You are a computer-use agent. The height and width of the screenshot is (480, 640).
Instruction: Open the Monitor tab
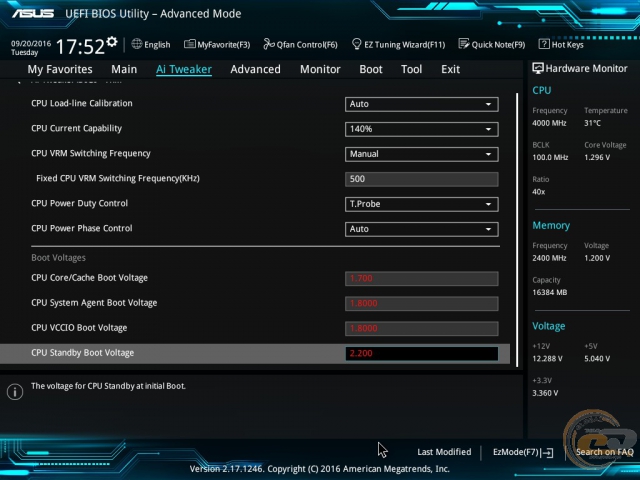pos(320,69)
